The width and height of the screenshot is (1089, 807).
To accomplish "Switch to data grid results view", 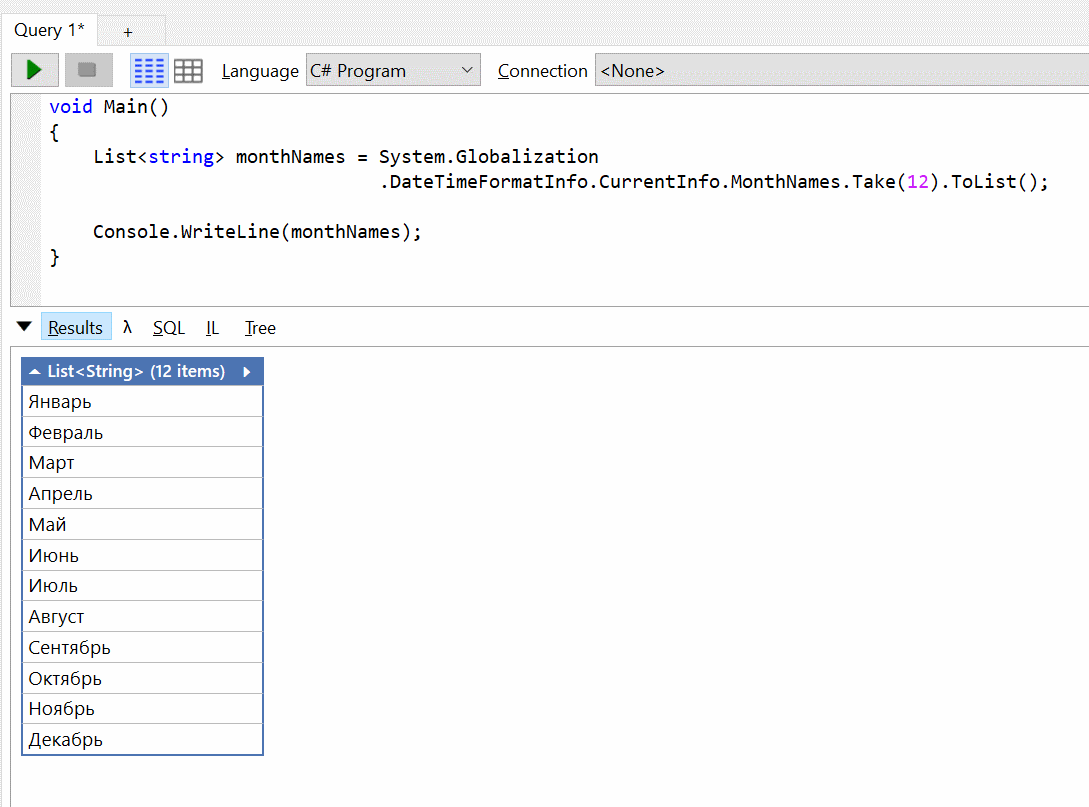I will 188,70.
